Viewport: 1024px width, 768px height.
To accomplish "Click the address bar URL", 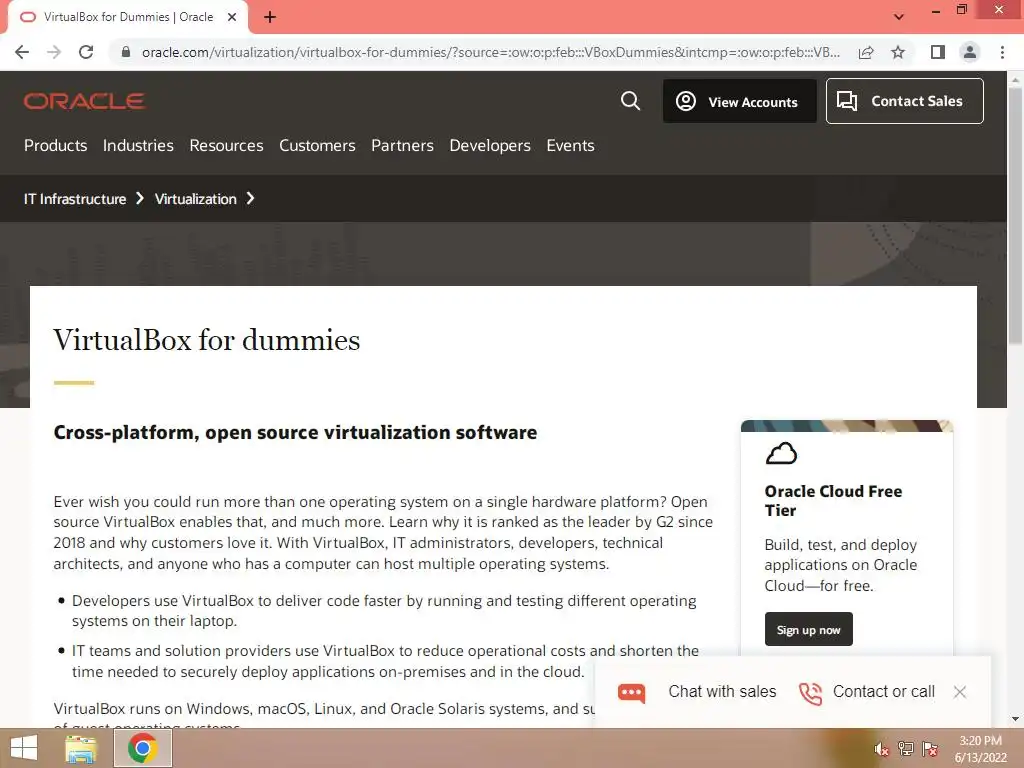I will pyautogui.click(x=490, y=52).
